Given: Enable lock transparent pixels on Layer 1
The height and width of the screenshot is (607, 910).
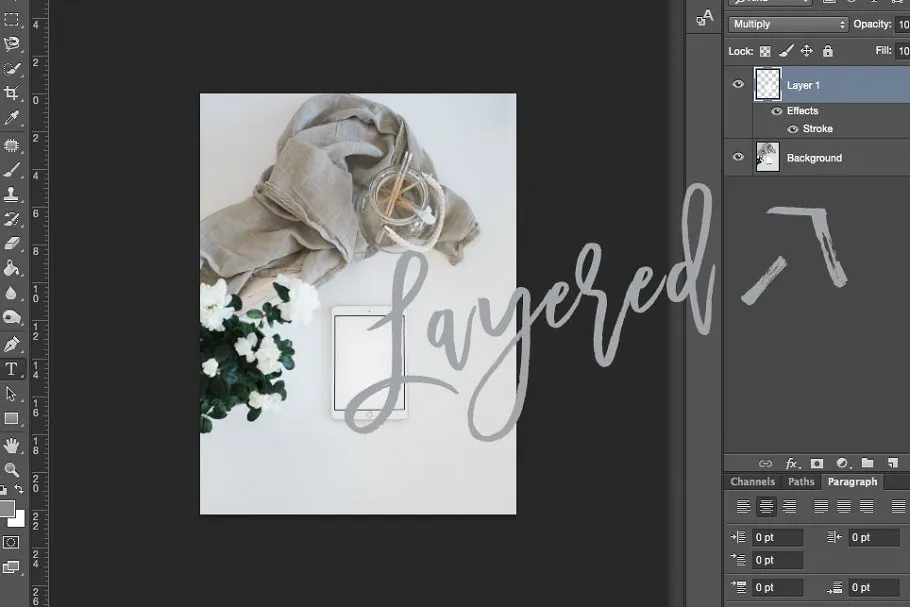Looking at the screenshot, I should pos(764,50).
